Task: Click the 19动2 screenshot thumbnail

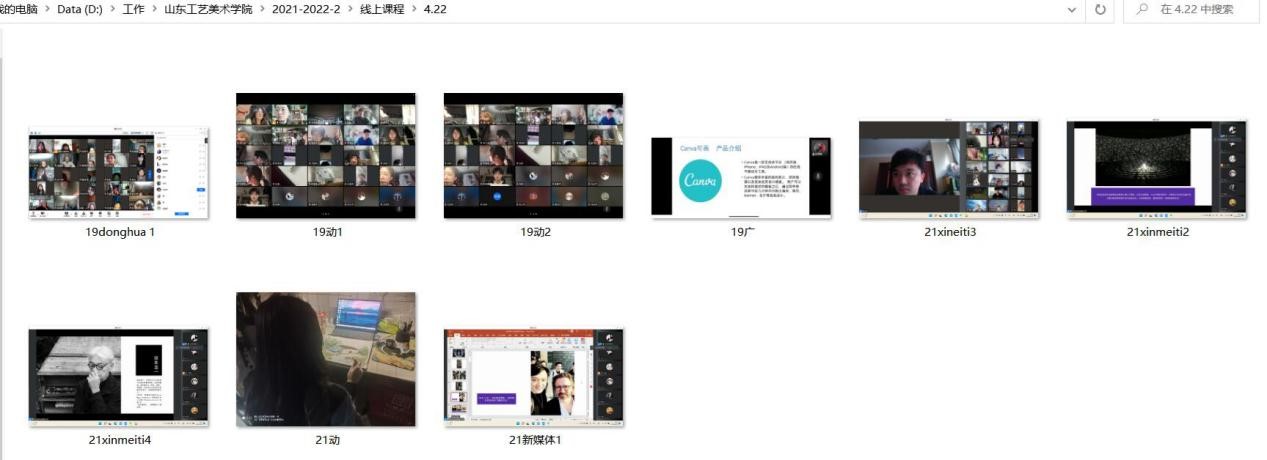Action: 533,156
